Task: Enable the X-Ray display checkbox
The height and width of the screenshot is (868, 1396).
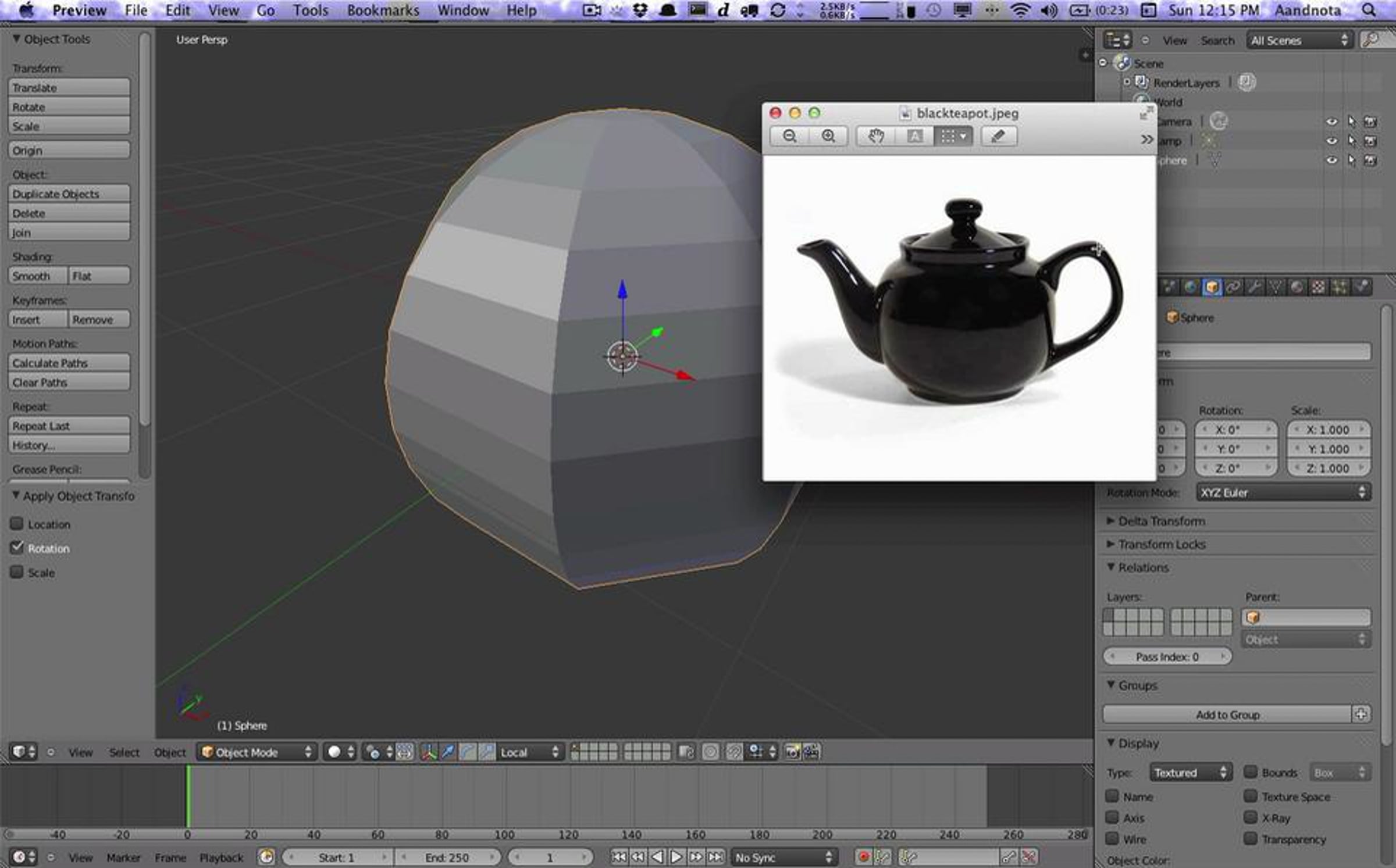Action: pos(1251,817)
